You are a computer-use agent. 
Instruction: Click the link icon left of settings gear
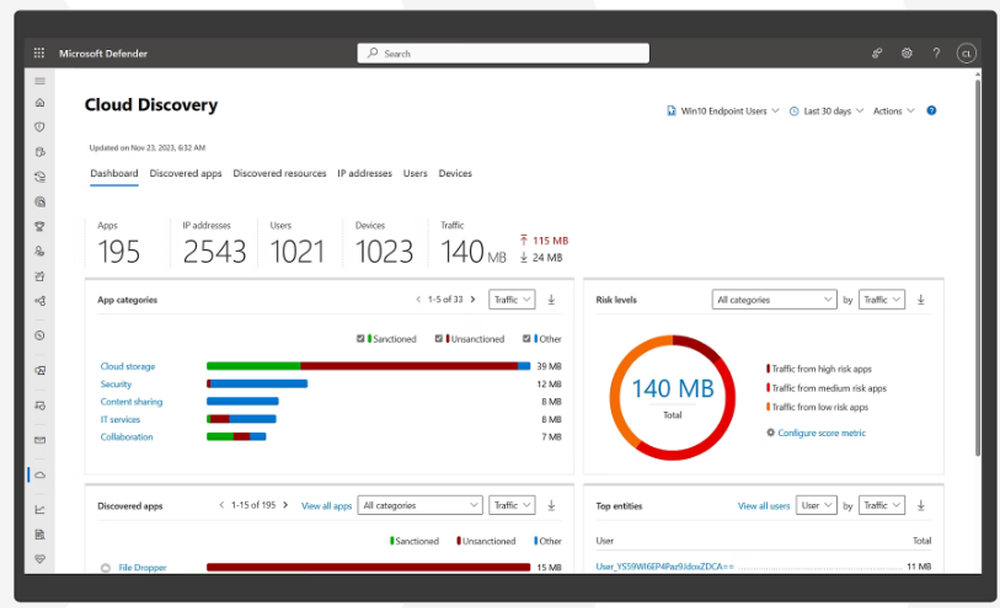click(x=877, y=54)
